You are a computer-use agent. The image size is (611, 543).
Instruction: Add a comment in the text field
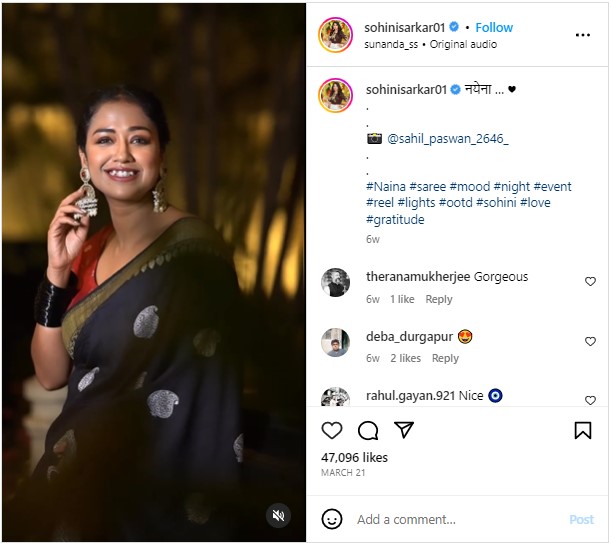point(460,519)
